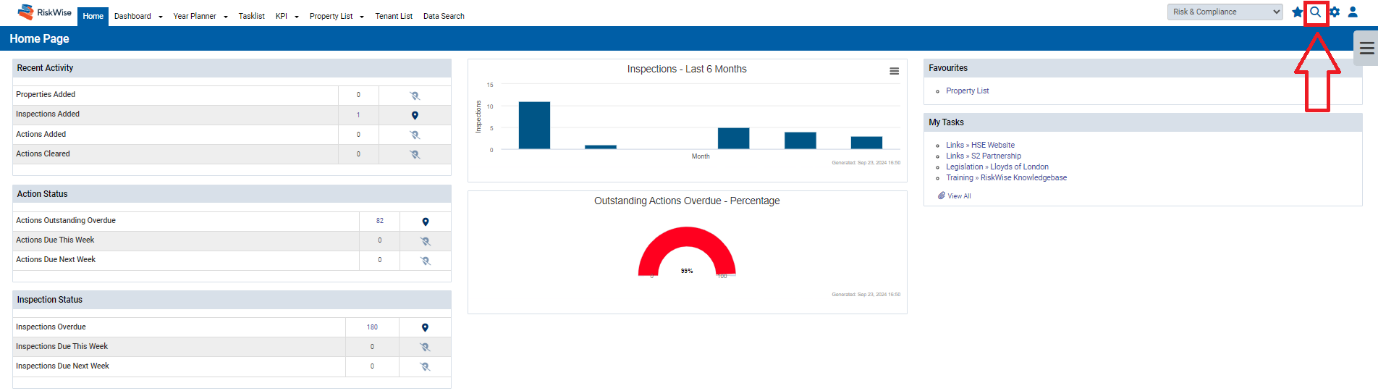The width and height of the screenshot is (1378, 391).
Task: Open the user profile icon
Action: point(1353,12)
